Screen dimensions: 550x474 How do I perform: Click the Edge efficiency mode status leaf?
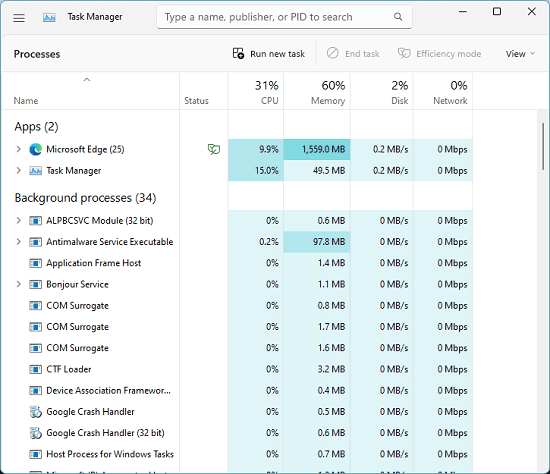click(214, 149)
